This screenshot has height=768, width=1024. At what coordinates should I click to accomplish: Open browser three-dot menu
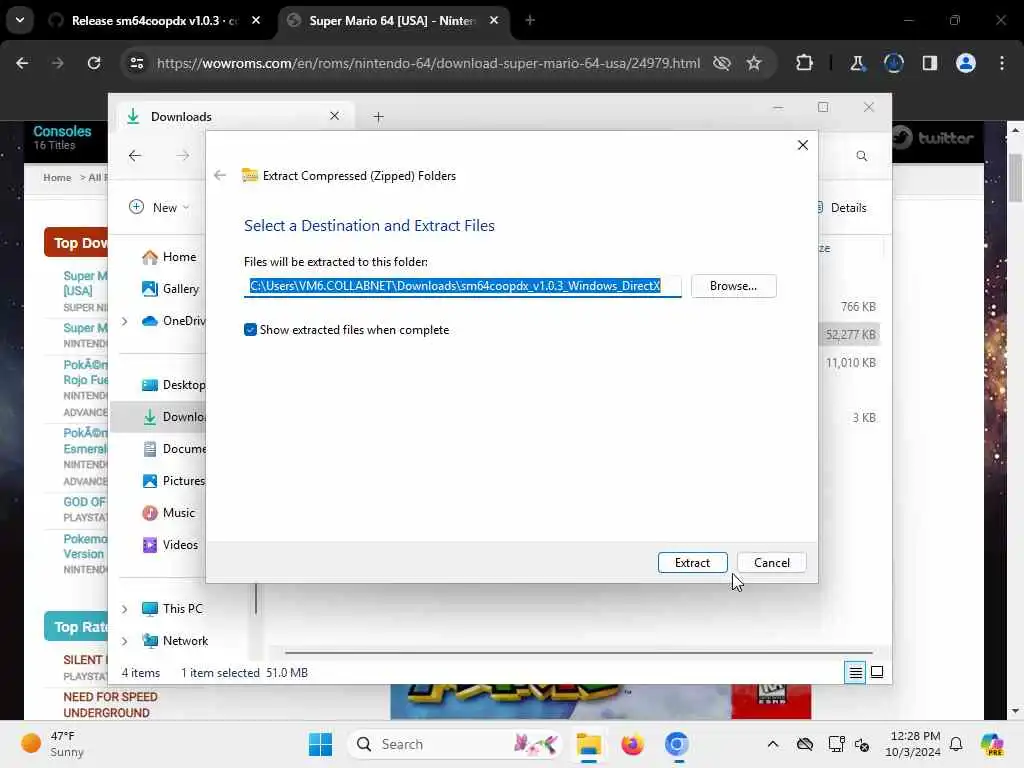(x=1002, y=63)
